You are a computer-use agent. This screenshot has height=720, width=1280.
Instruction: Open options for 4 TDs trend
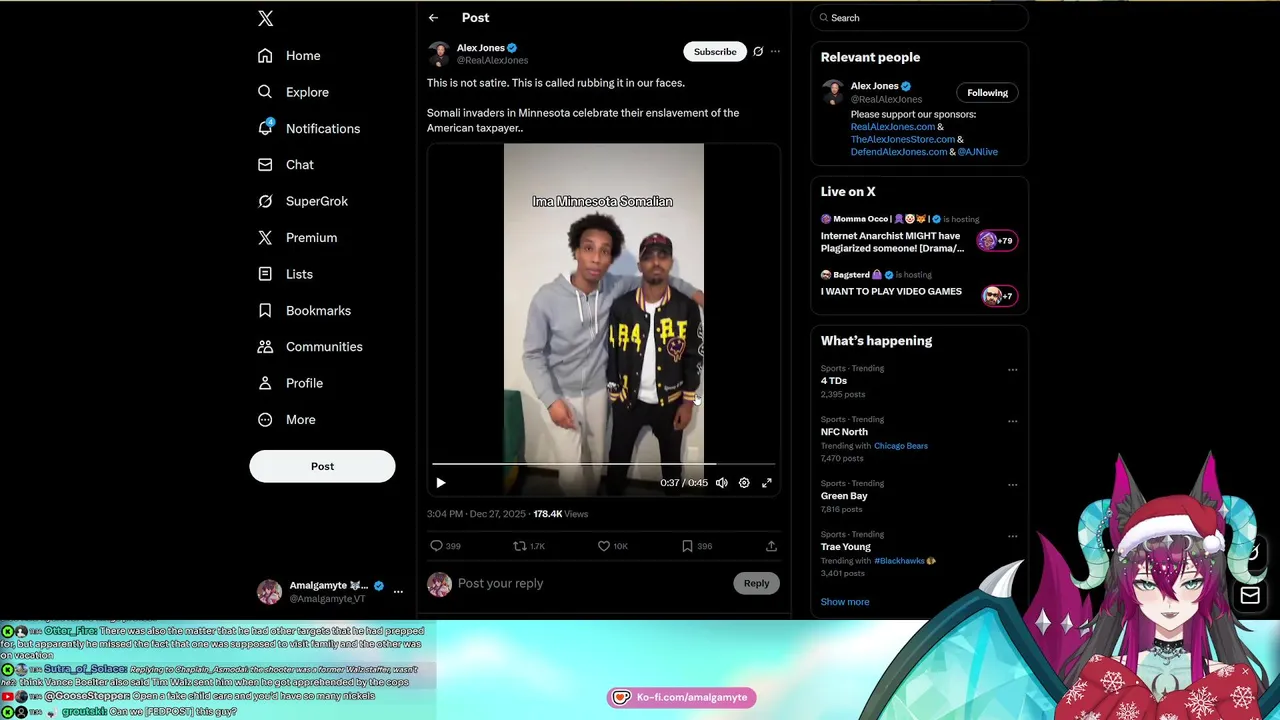(x=1012, y=370)
